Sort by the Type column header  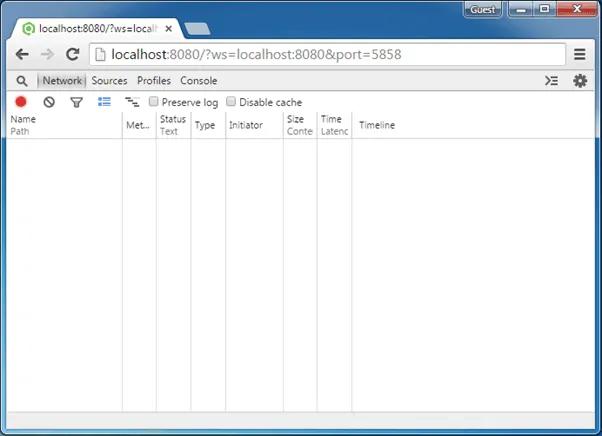pyautogui.click(x=208, y=125)
